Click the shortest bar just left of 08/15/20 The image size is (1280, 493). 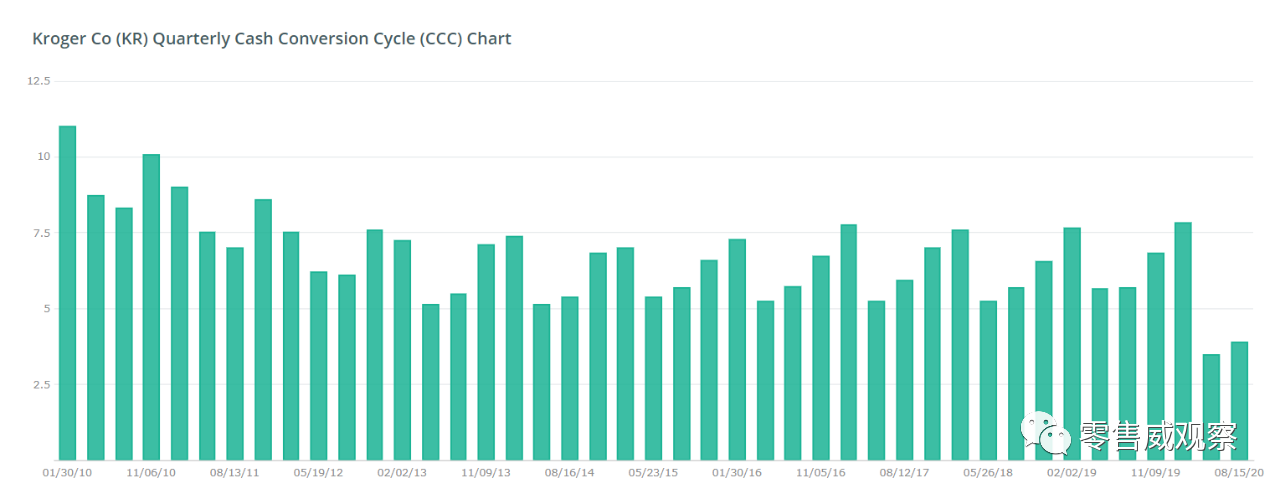1211,407
